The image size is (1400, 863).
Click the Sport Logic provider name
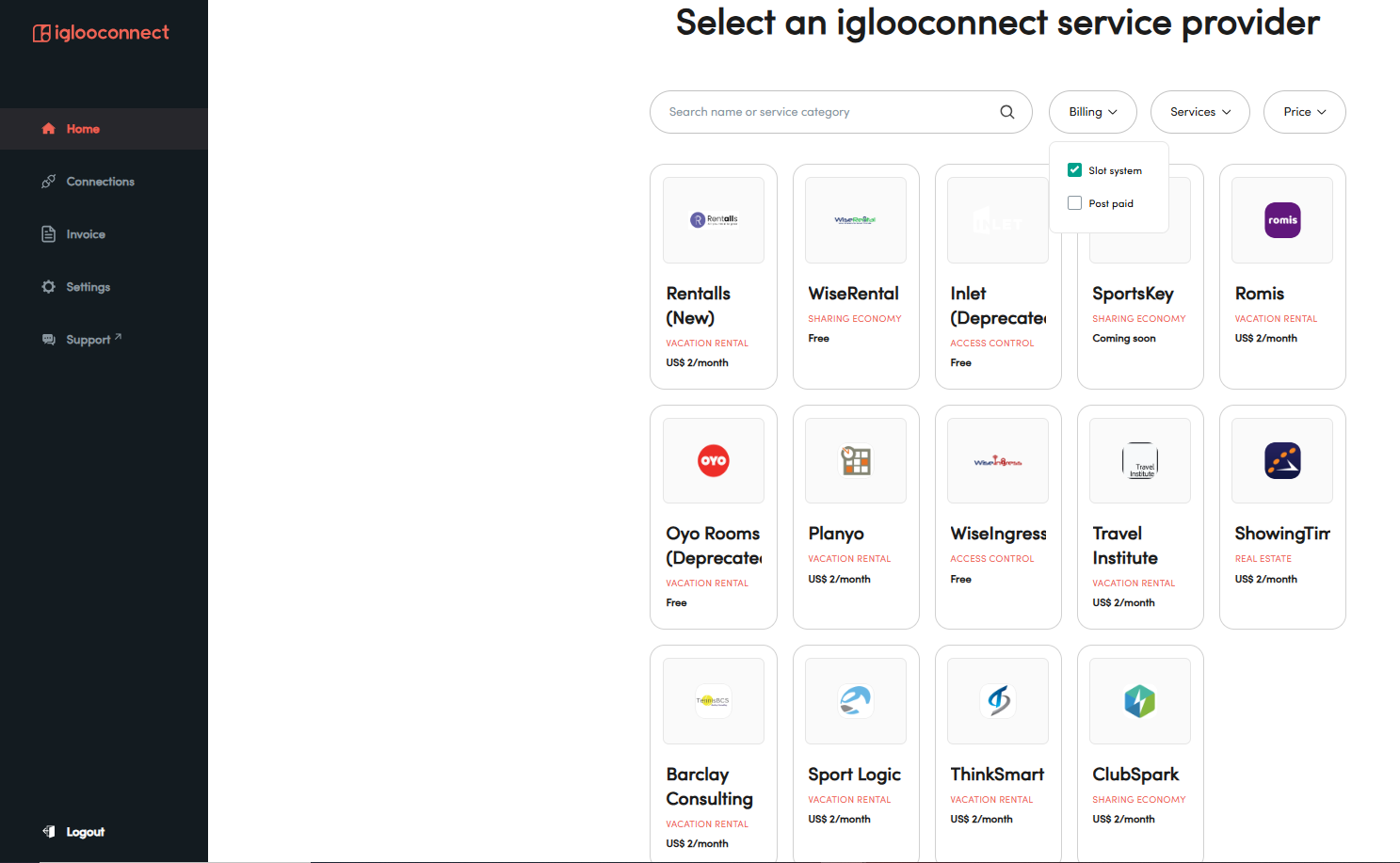pos(855,775)
